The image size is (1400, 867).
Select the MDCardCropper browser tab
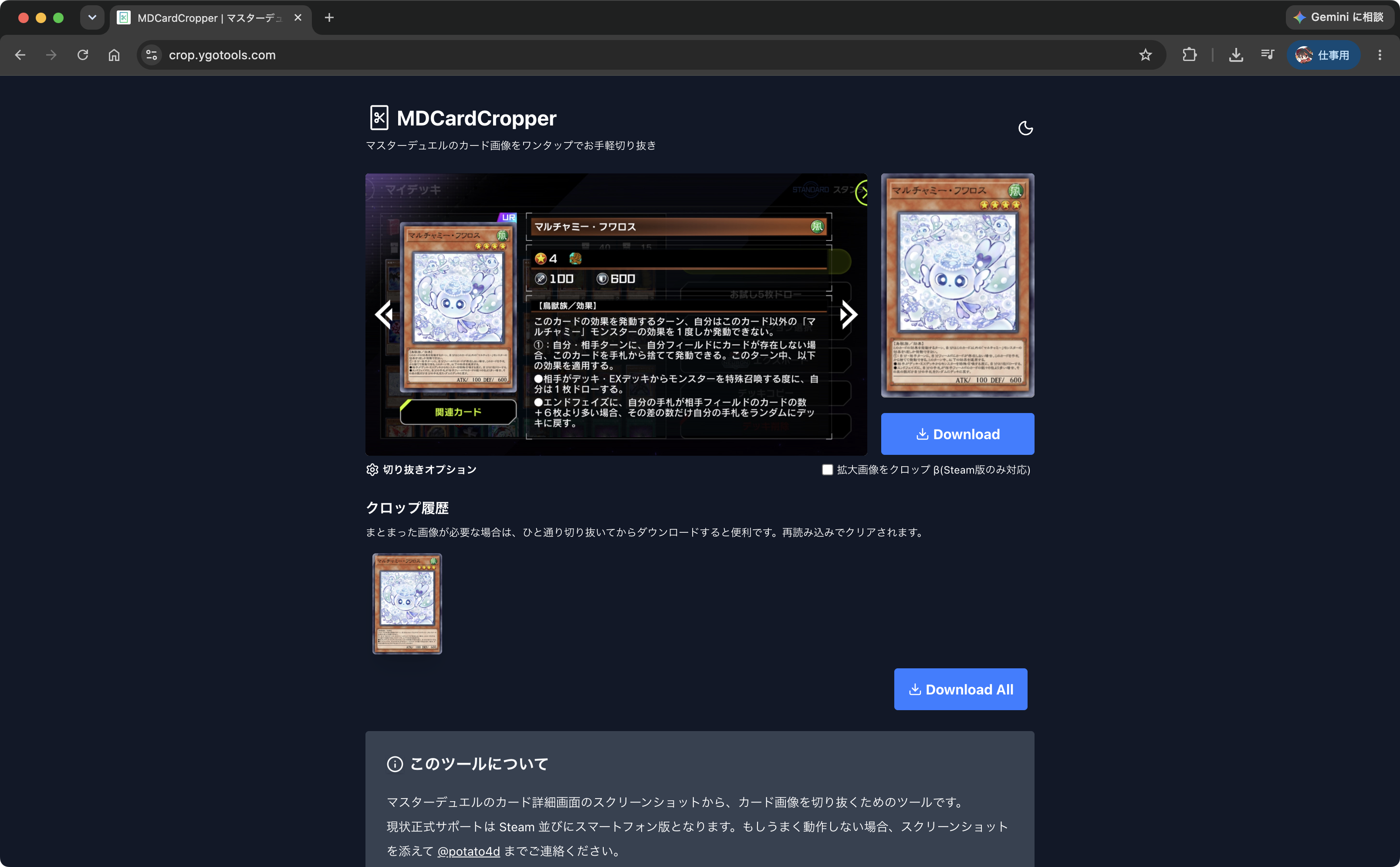[210, 18]
